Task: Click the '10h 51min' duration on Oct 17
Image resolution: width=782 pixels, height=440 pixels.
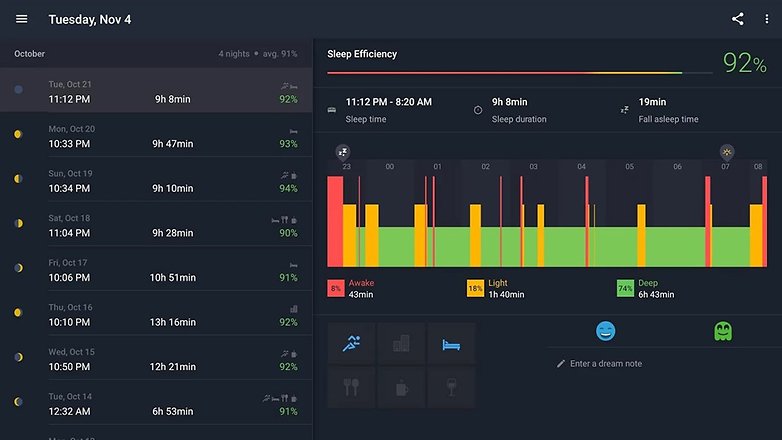Action: click(173, 277)
